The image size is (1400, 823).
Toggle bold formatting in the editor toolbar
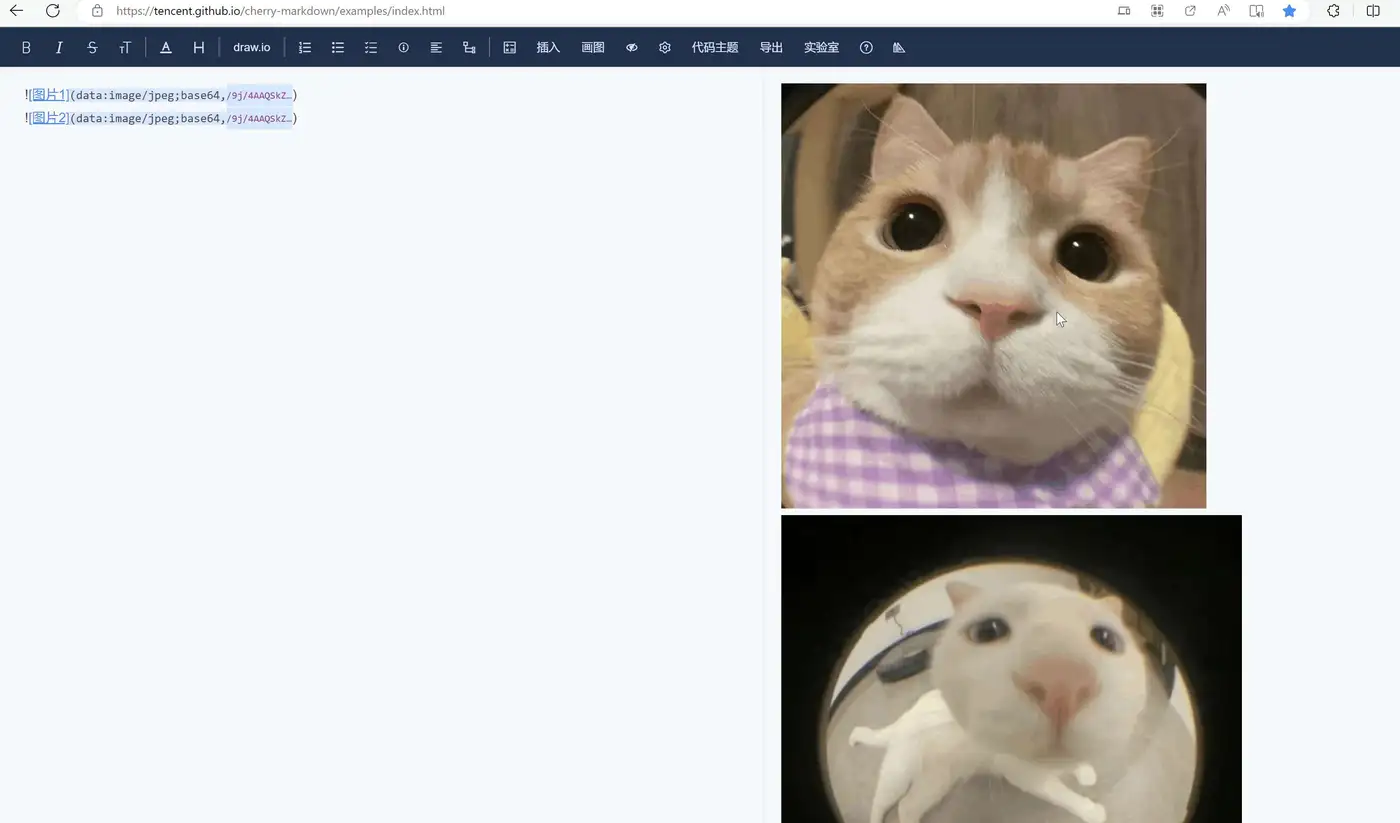[x=26, y=48]
